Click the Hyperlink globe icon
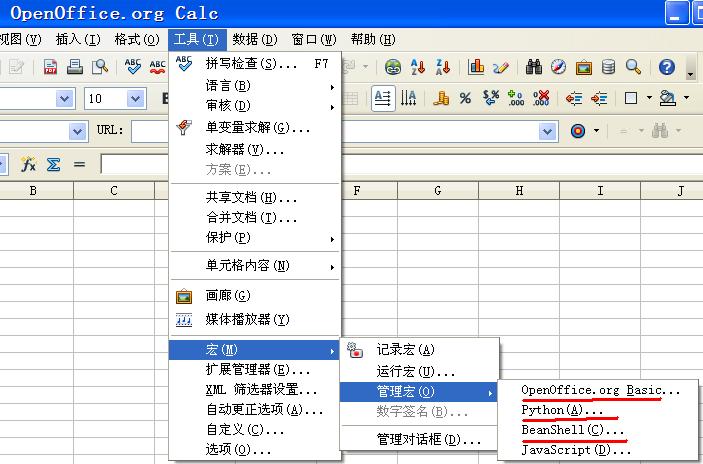Viewport: 703px width, 464px height. [393, 67]
